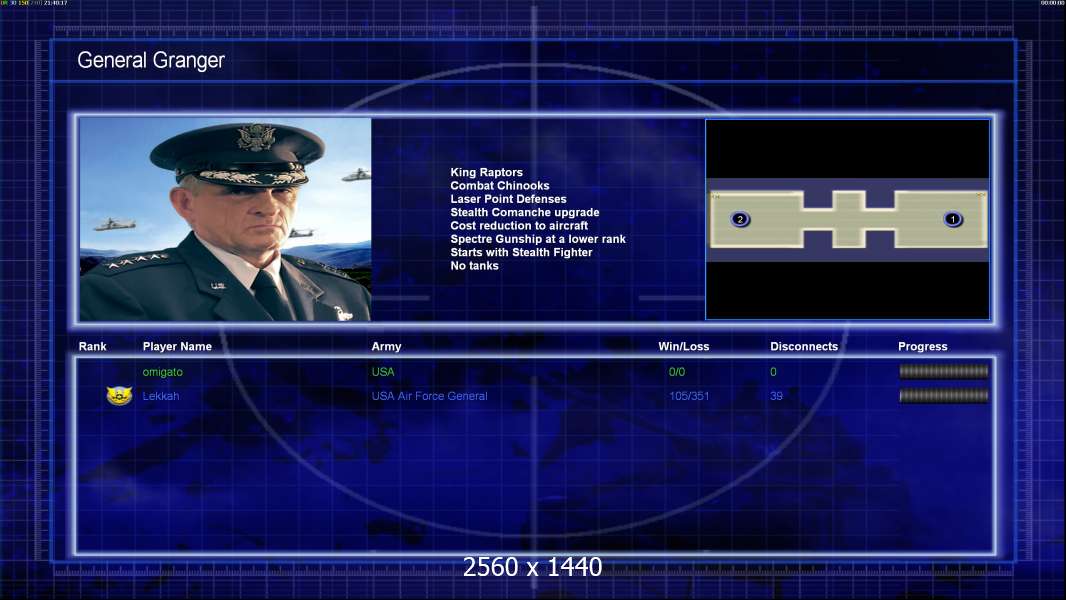Click the USA Air Force General army entry
The image size is (1066, 600).
coord(429,395)
